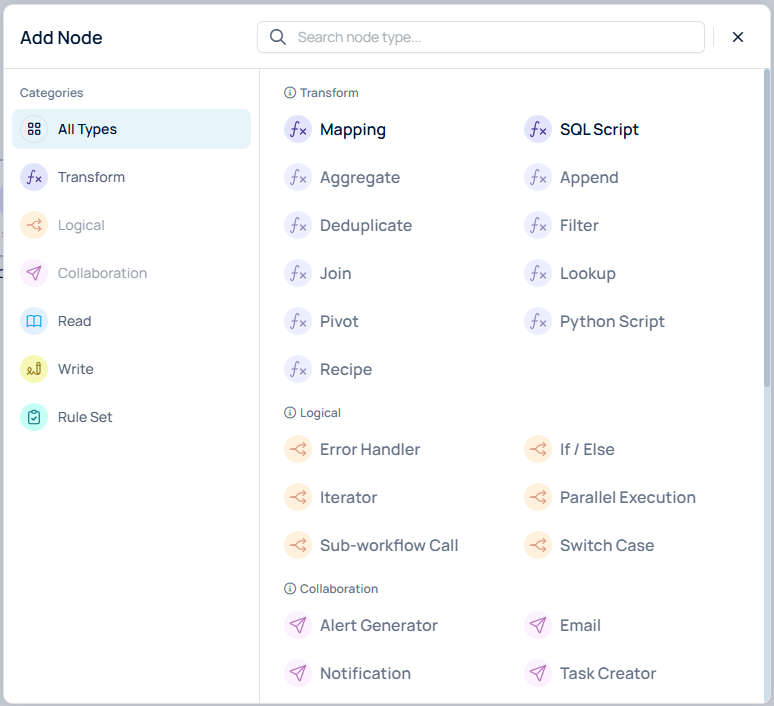Choose the SQL Script node icon

[x=538, y=129]
